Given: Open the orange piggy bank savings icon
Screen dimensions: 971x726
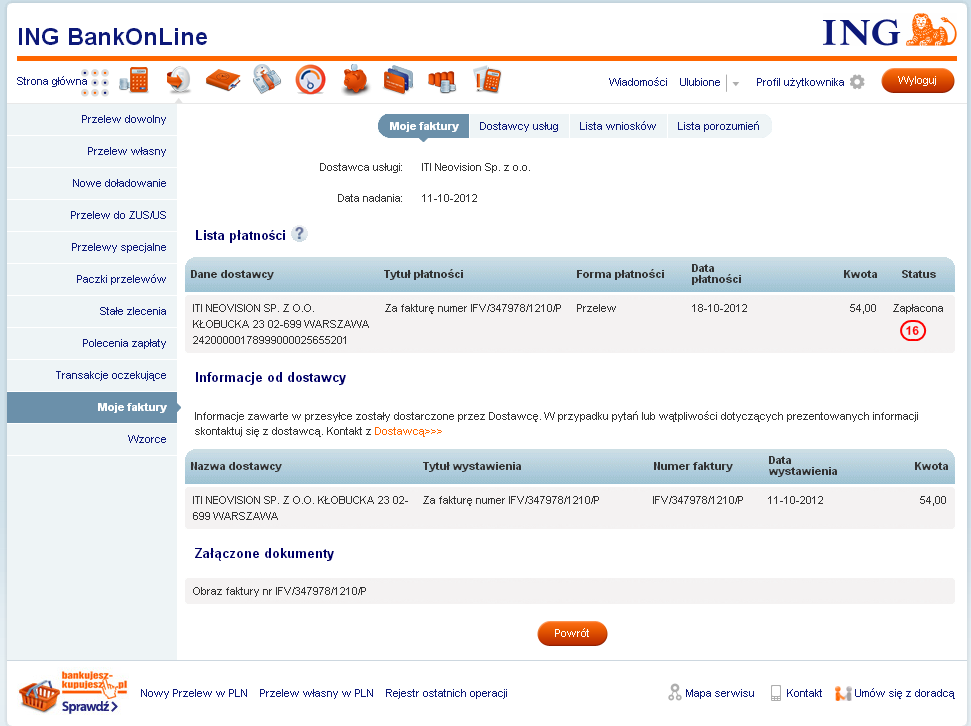Looking at the screenshot, I should (355, 80).
